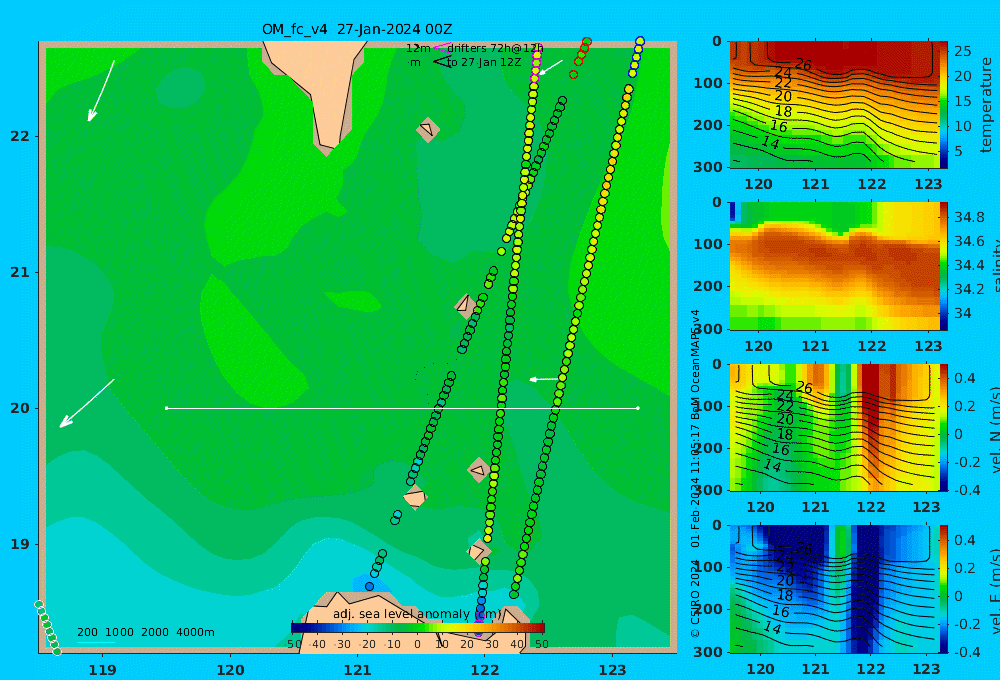This screenshot has height=680, width=1000.
Task: Click the vel. E colorbar
Action: point(943,589)
